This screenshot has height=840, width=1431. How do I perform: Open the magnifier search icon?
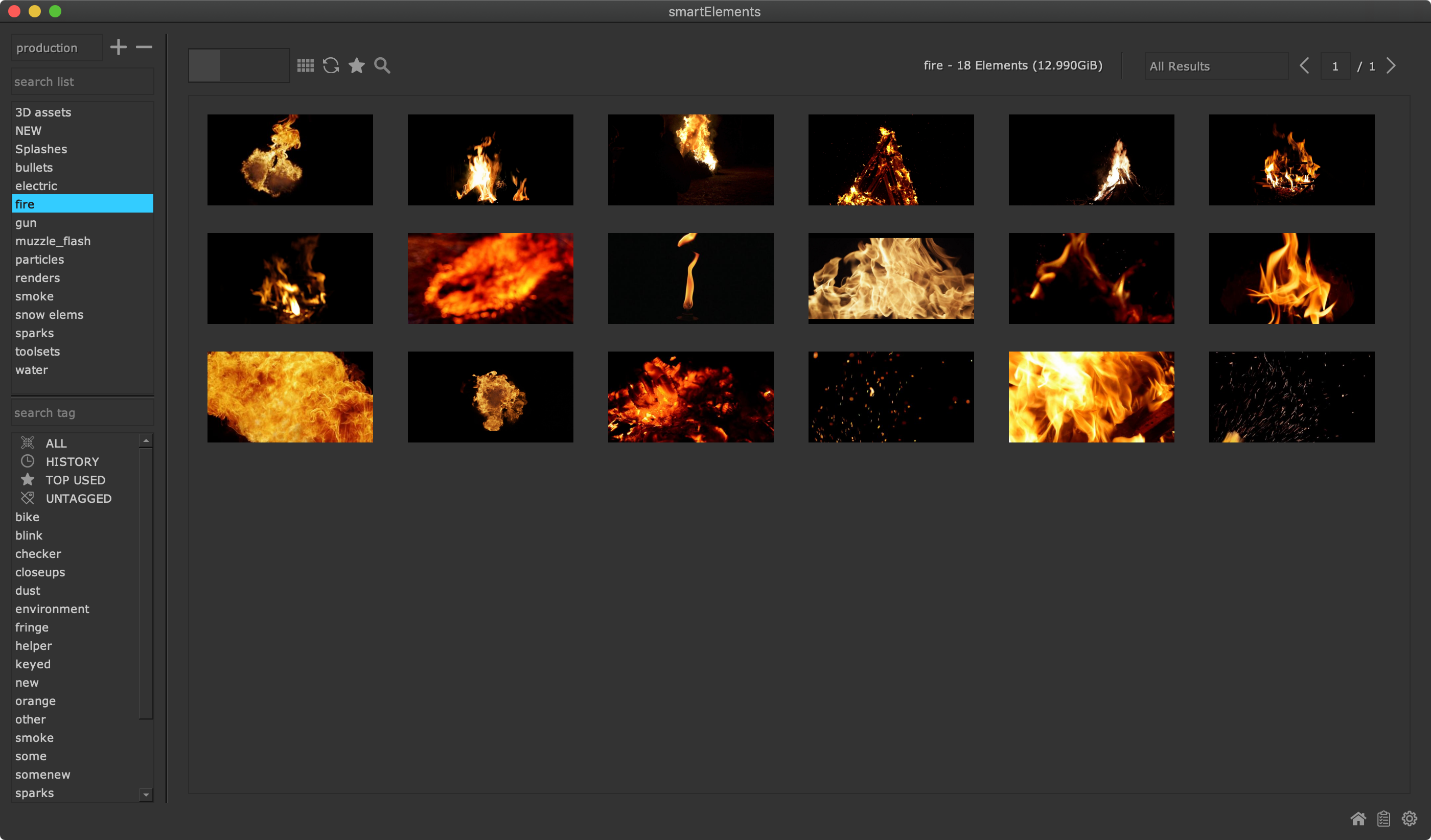[x=382, y=66]
